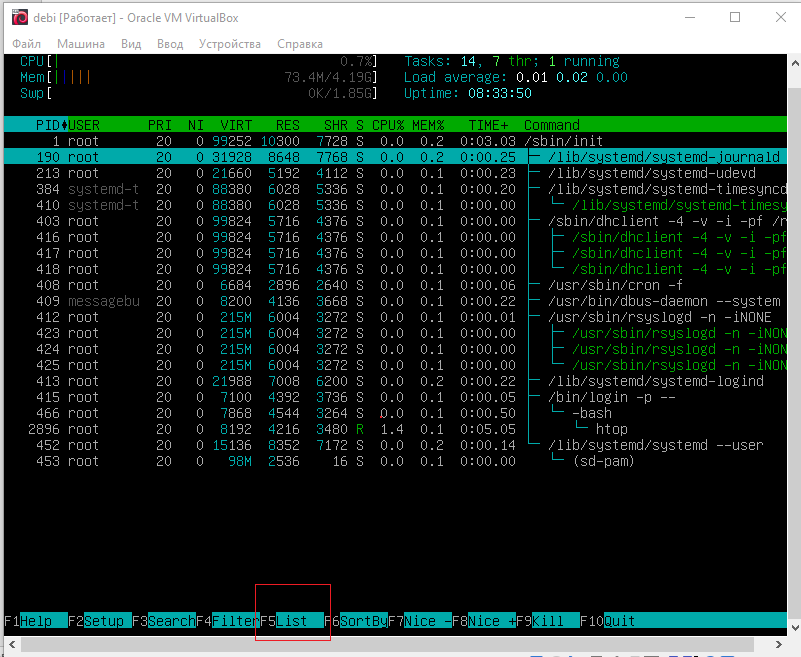Select the systemd-udevd process row

(395, 173)
